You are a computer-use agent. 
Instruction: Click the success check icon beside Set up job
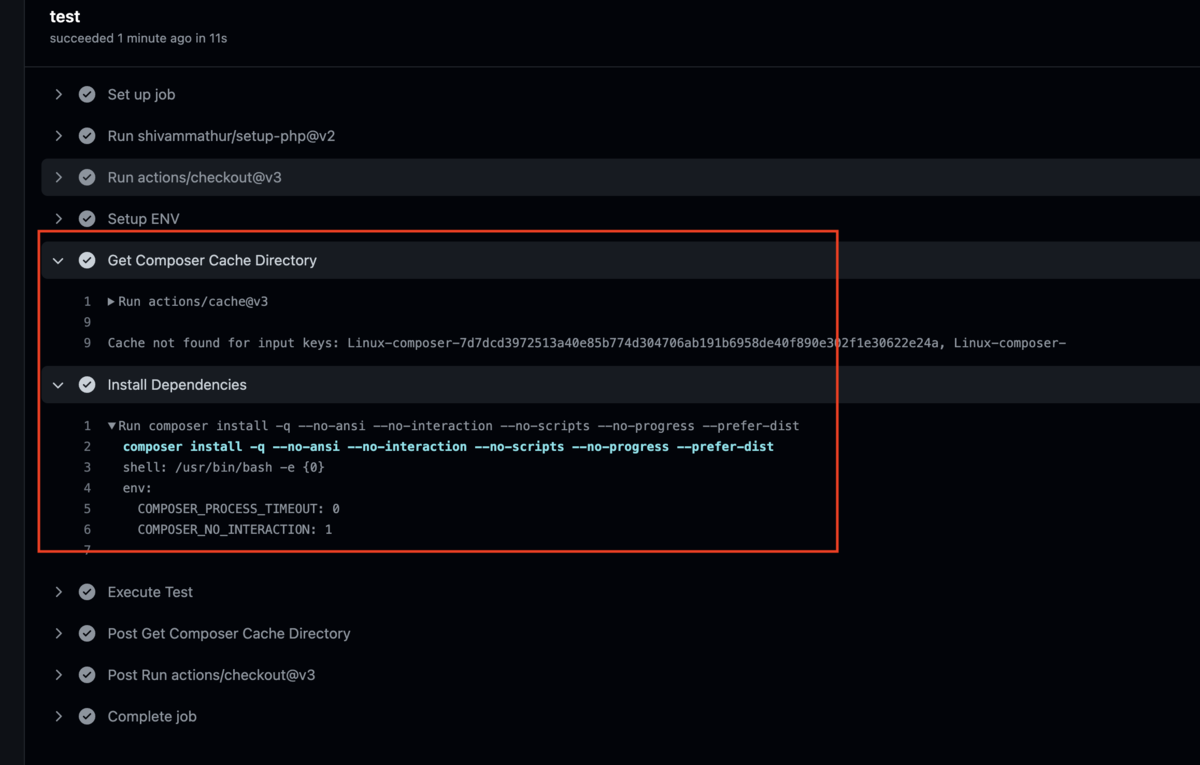(x=87, y=94)
